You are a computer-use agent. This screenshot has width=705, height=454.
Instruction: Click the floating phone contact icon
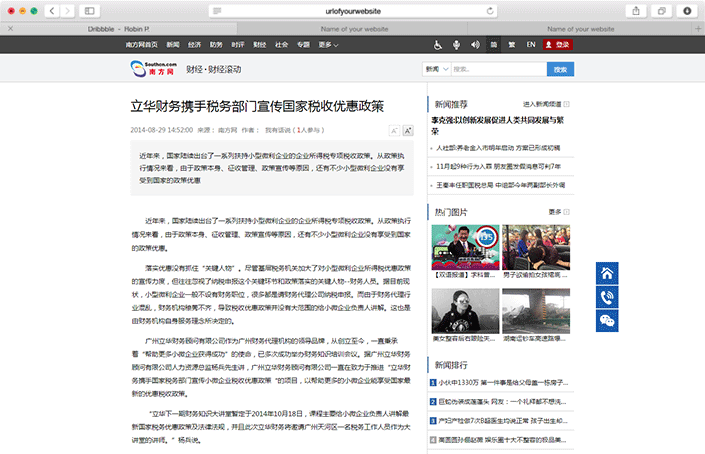[607, 297]
